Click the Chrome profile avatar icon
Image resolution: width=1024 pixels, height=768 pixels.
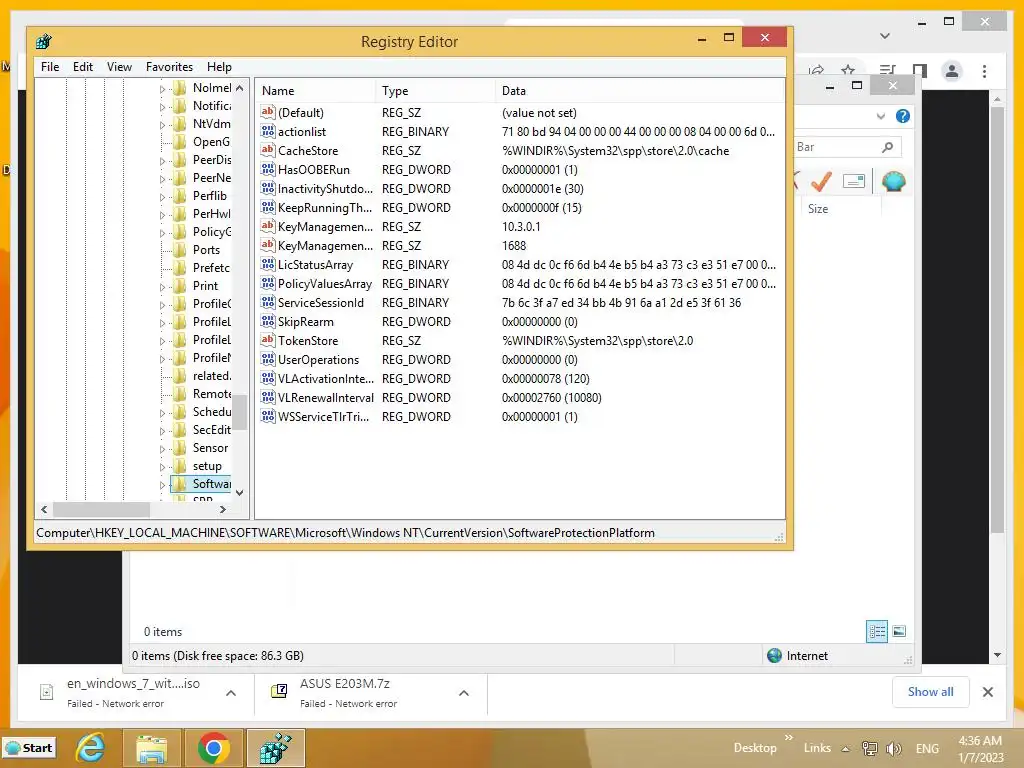point(952,71)
